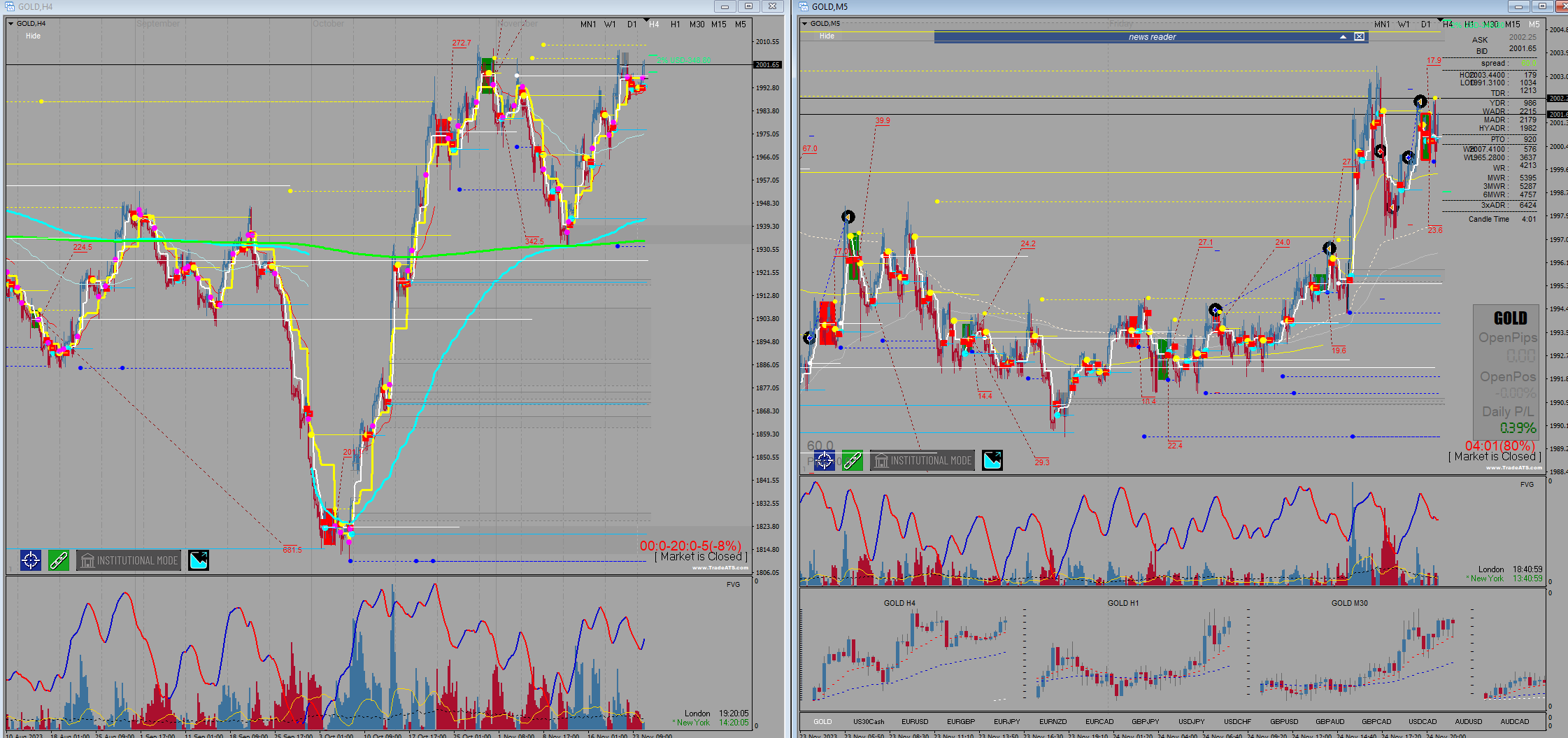The width and height of the screenshot is (1568, 738).
Task: Click Hide in the H4 chart
Action: tap(33, 36)
